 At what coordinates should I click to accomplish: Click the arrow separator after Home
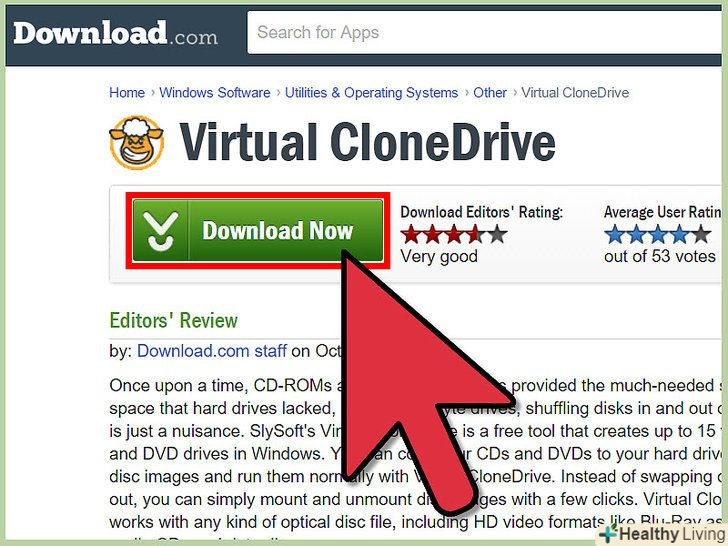152,92
